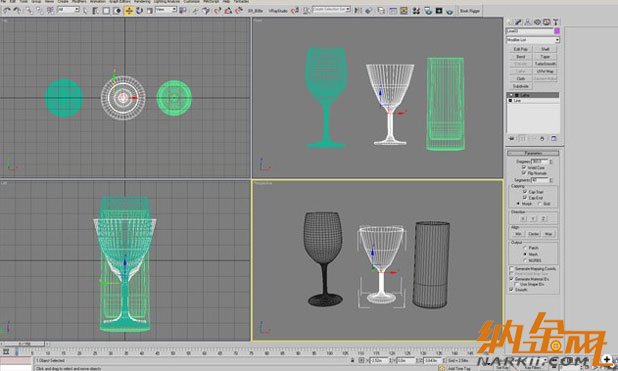The image size is (618, 371).
Task: Click the Mirror tool icon
Action: coord(358,11)
